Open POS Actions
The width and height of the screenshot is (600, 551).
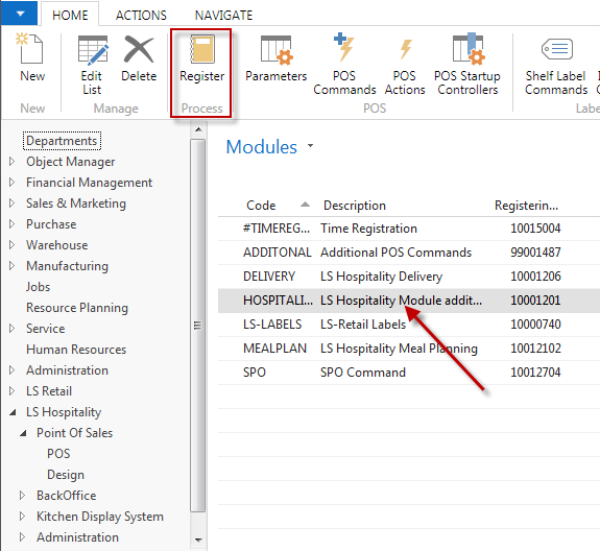(405, 66)
